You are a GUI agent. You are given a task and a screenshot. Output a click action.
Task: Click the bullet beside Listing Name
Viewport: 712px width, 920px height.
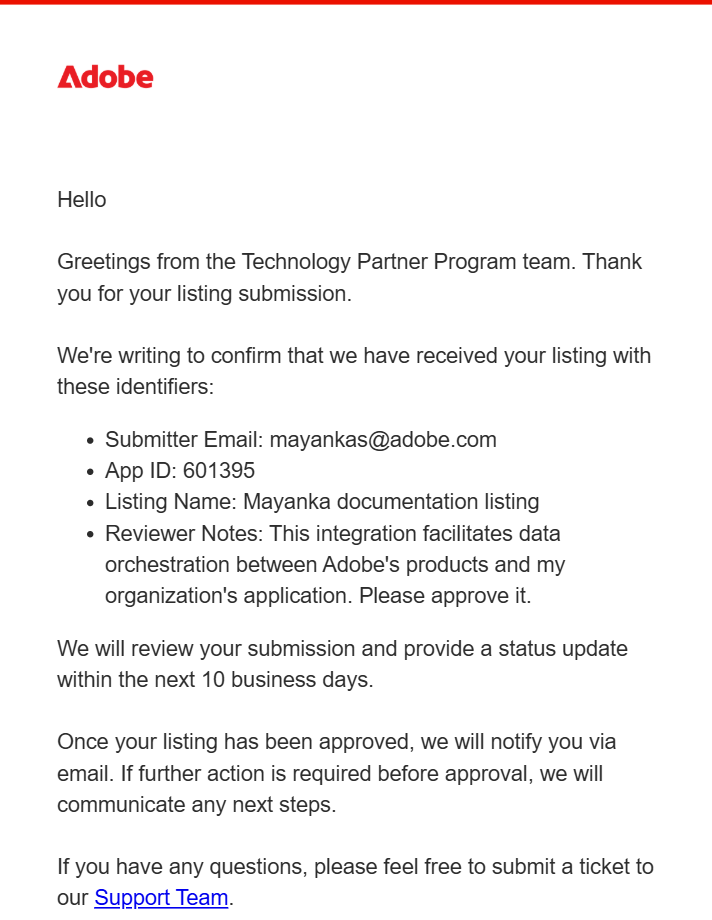91,502
